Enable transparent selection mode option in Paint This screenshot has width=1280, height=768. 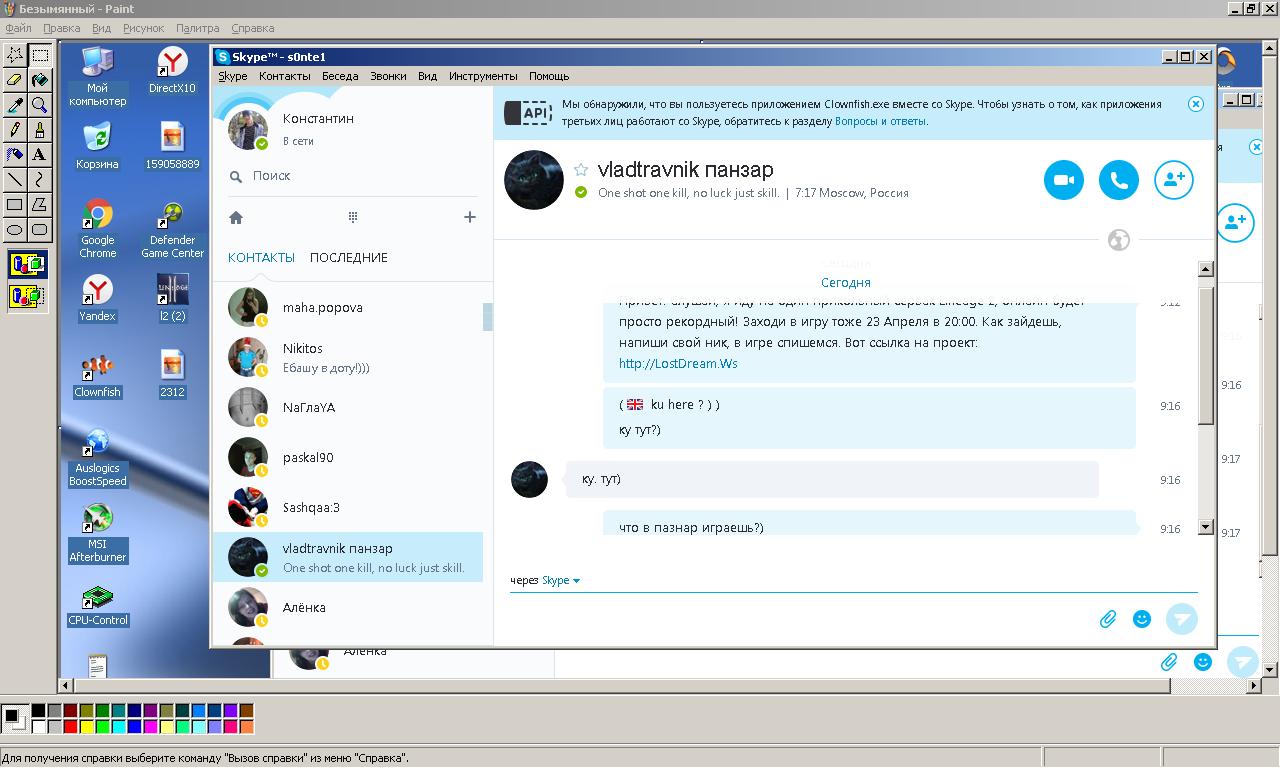(x=28, y=296)
